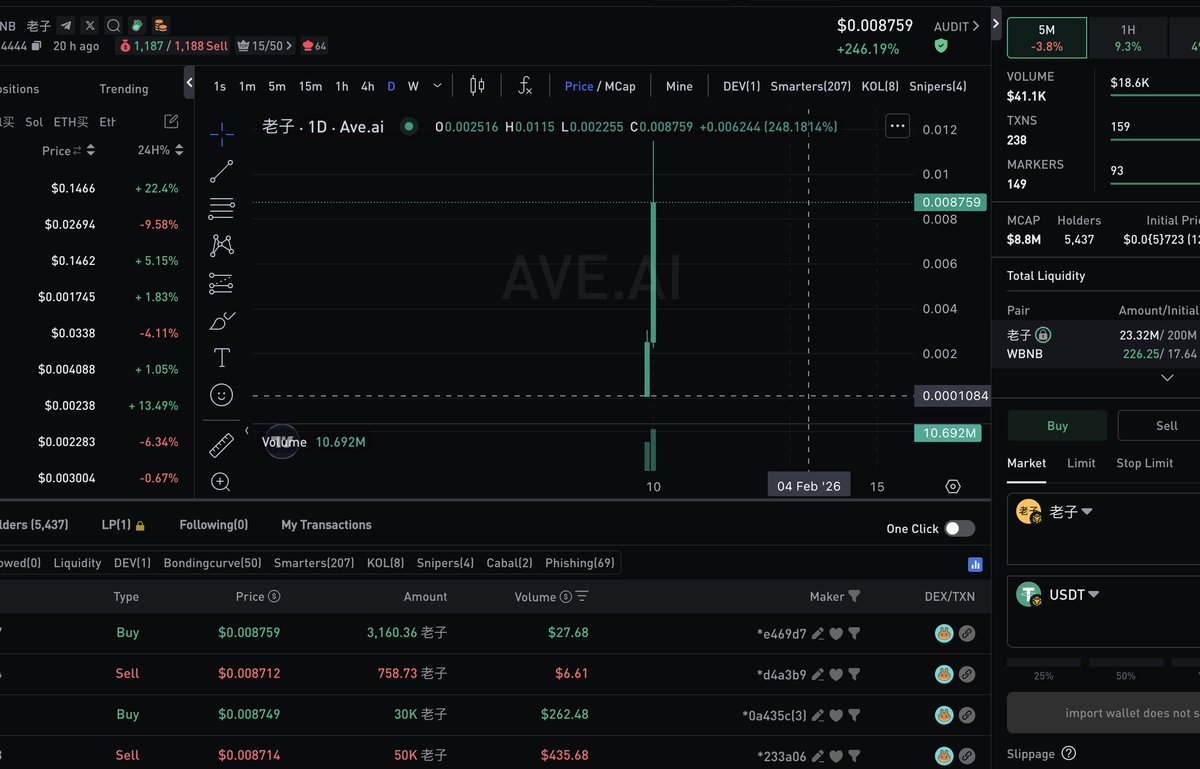
Task: Open the emoji sticker tool
Action: tap(221, 395)
